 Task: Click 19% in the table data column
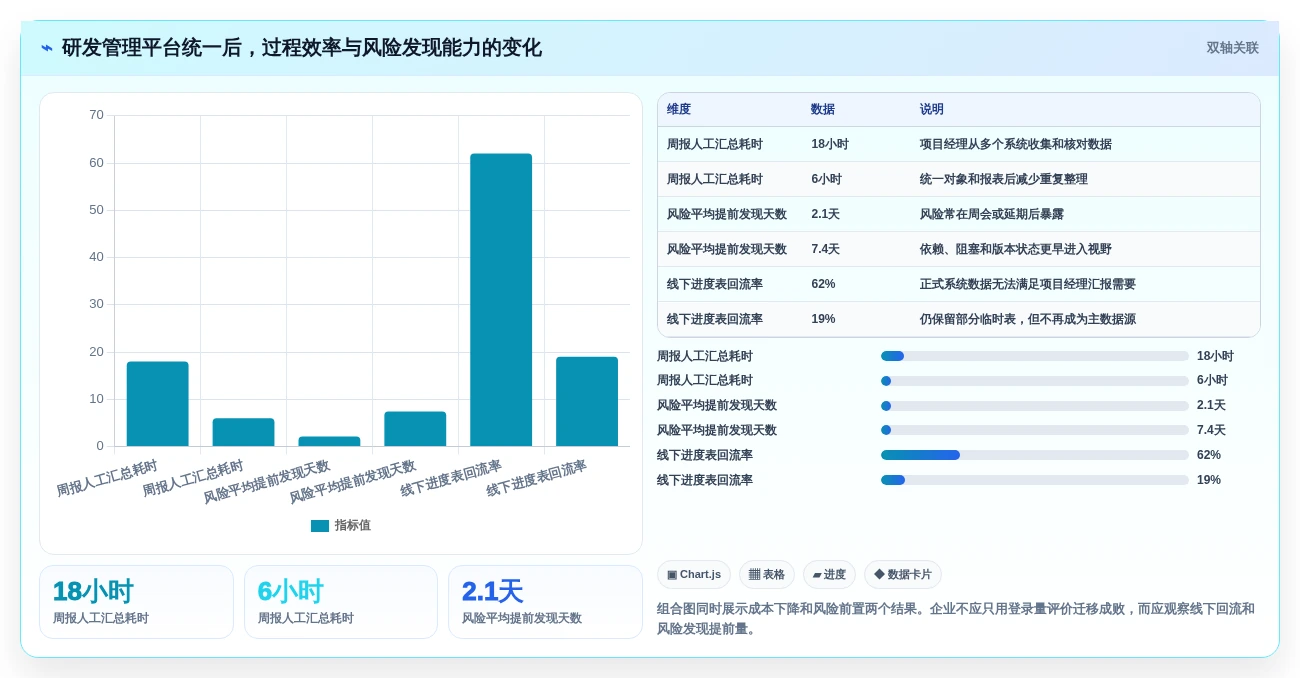(x=823, y=319)
